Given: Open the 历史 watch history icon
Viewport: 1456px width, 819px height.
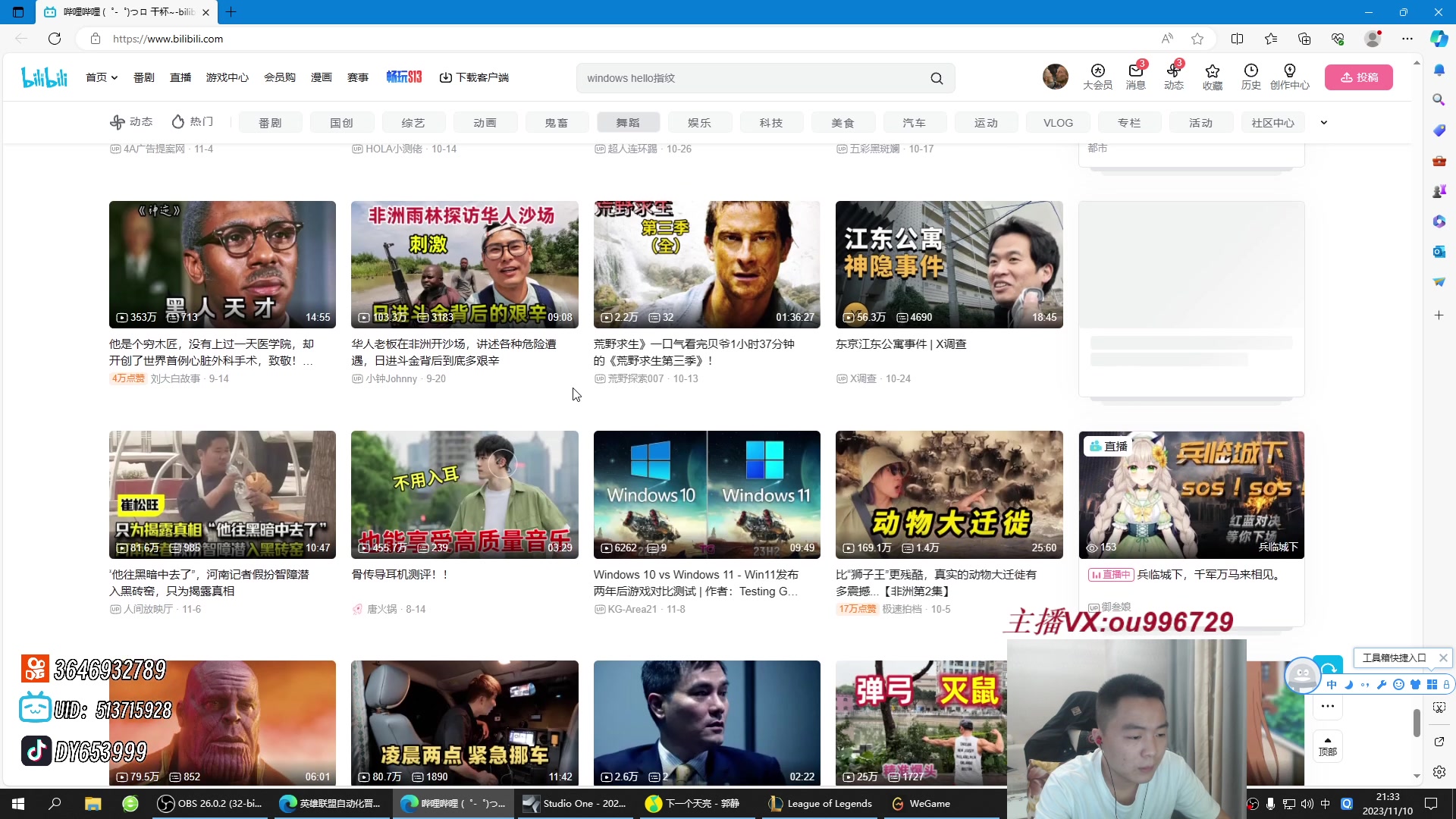Looking at the screenshot, I should [1250, 71].
